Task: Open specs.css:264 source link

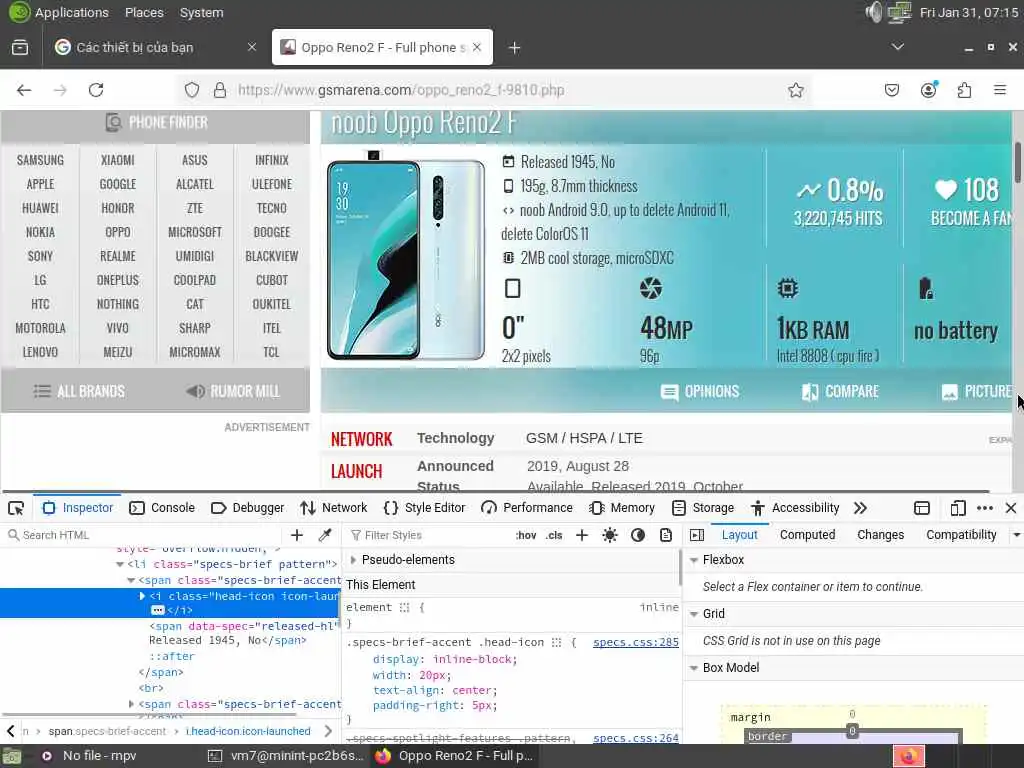Action: click(x=635, y=738)
